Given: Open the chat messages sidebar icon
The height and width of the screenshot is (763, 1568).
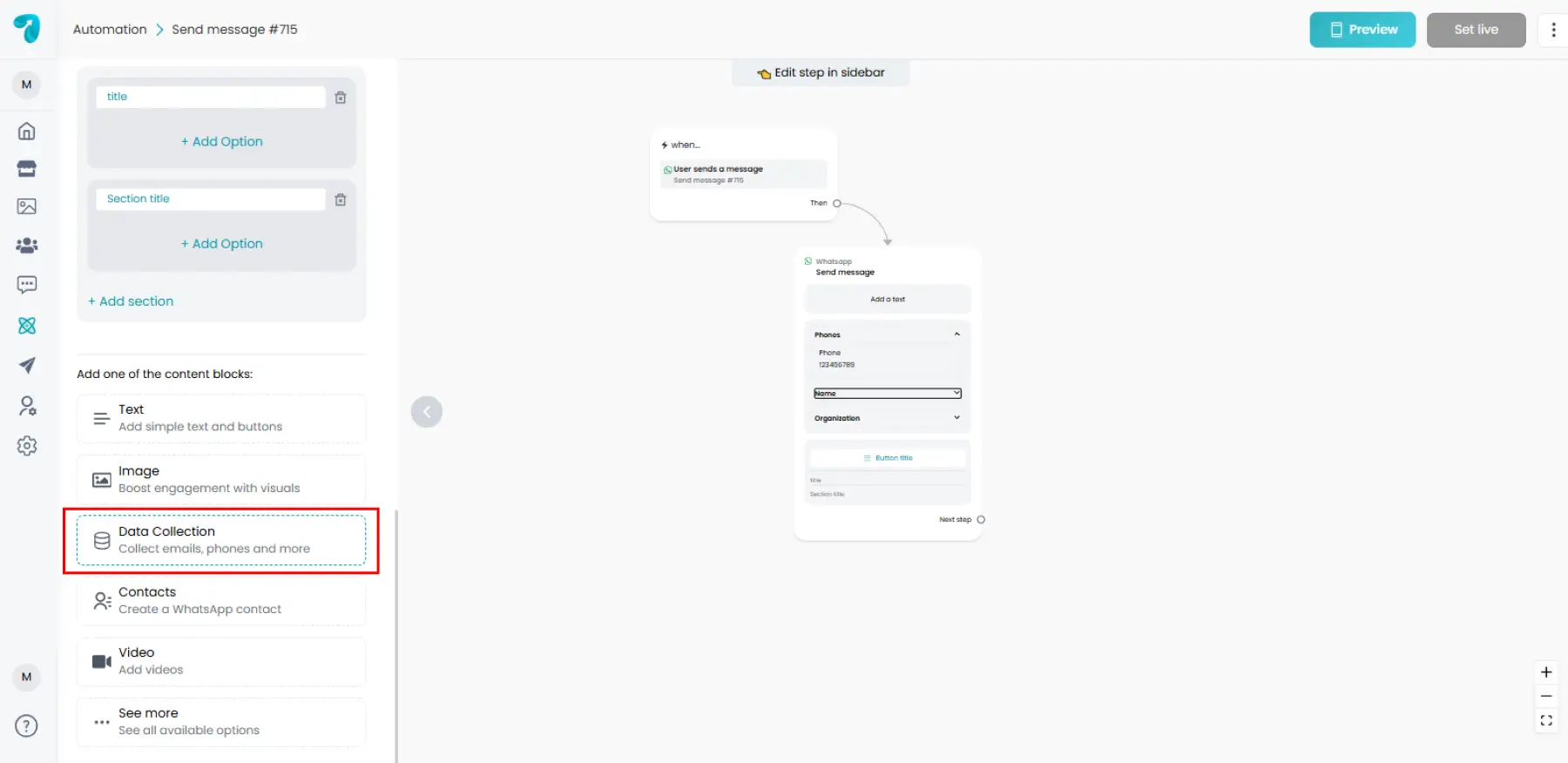Looking at the screenshot, I should point(27,285).
